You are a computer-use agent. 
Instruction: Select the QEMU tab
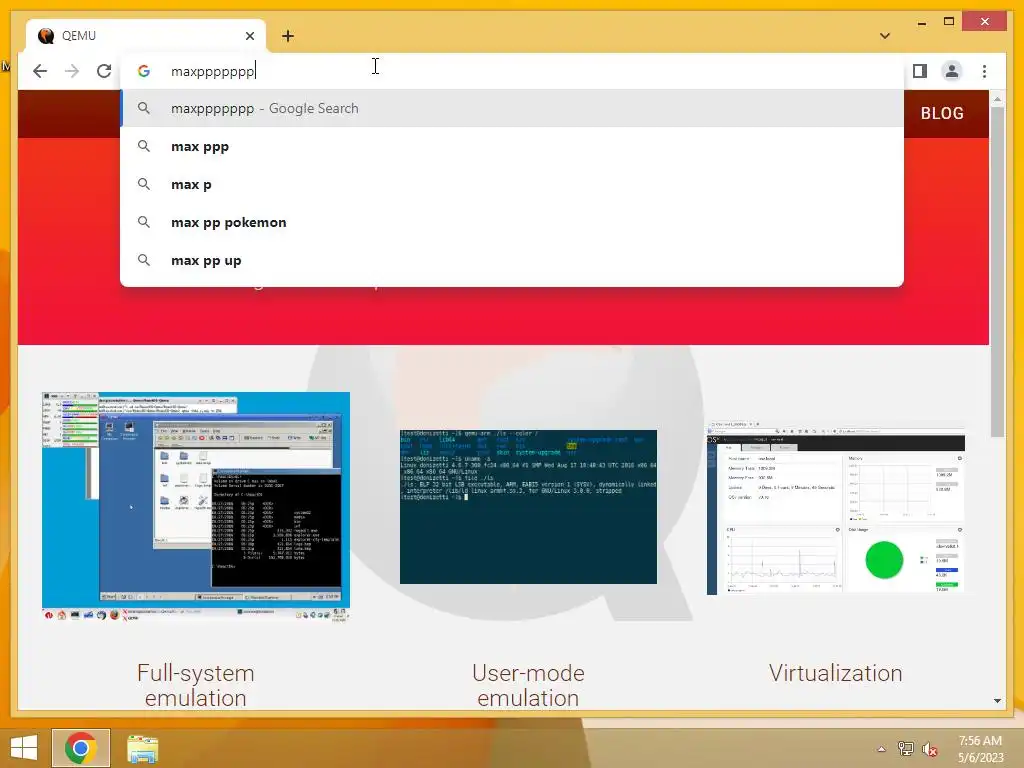tap(145, 36)
